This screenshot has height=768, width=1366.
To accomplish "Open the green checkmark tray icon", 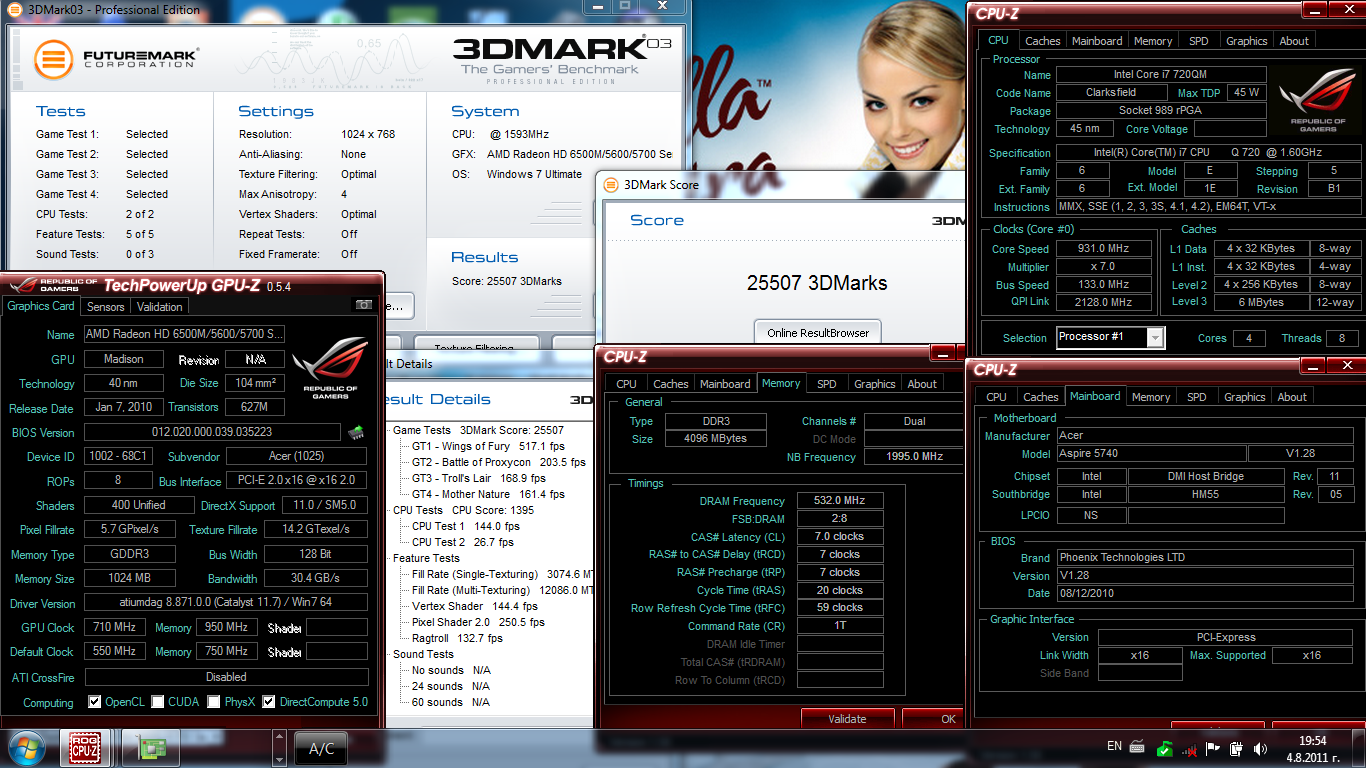I will (x=1164, y=747).
